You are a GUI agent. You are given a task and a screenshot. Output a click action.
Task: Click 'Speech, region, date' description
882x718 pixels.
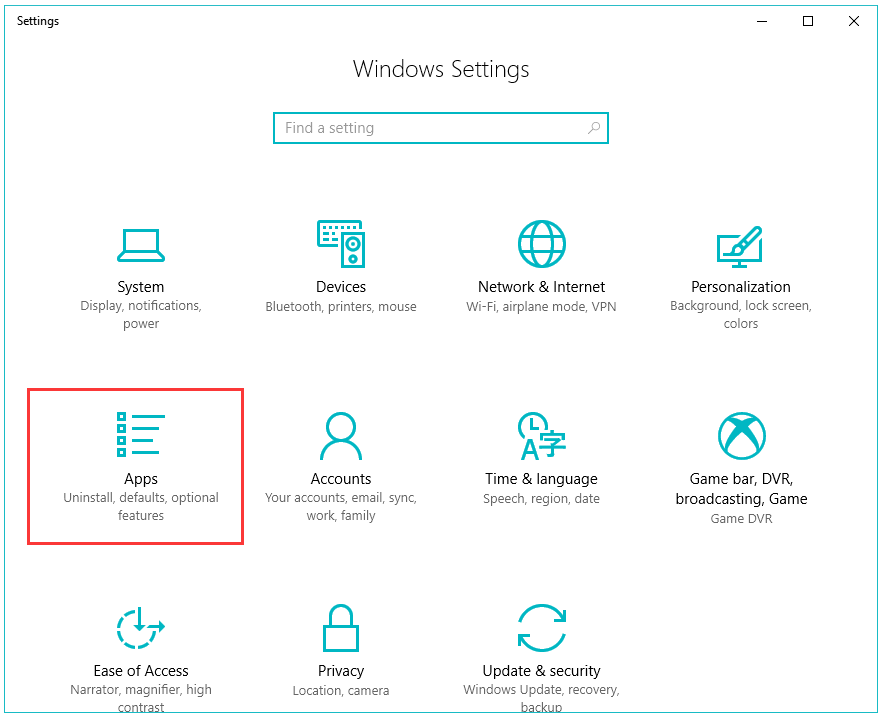541,499
